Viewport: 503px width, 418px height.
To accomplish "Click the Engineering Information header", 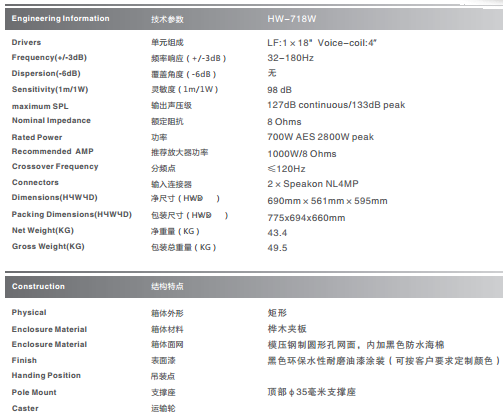I will click(x=60, y=19).
